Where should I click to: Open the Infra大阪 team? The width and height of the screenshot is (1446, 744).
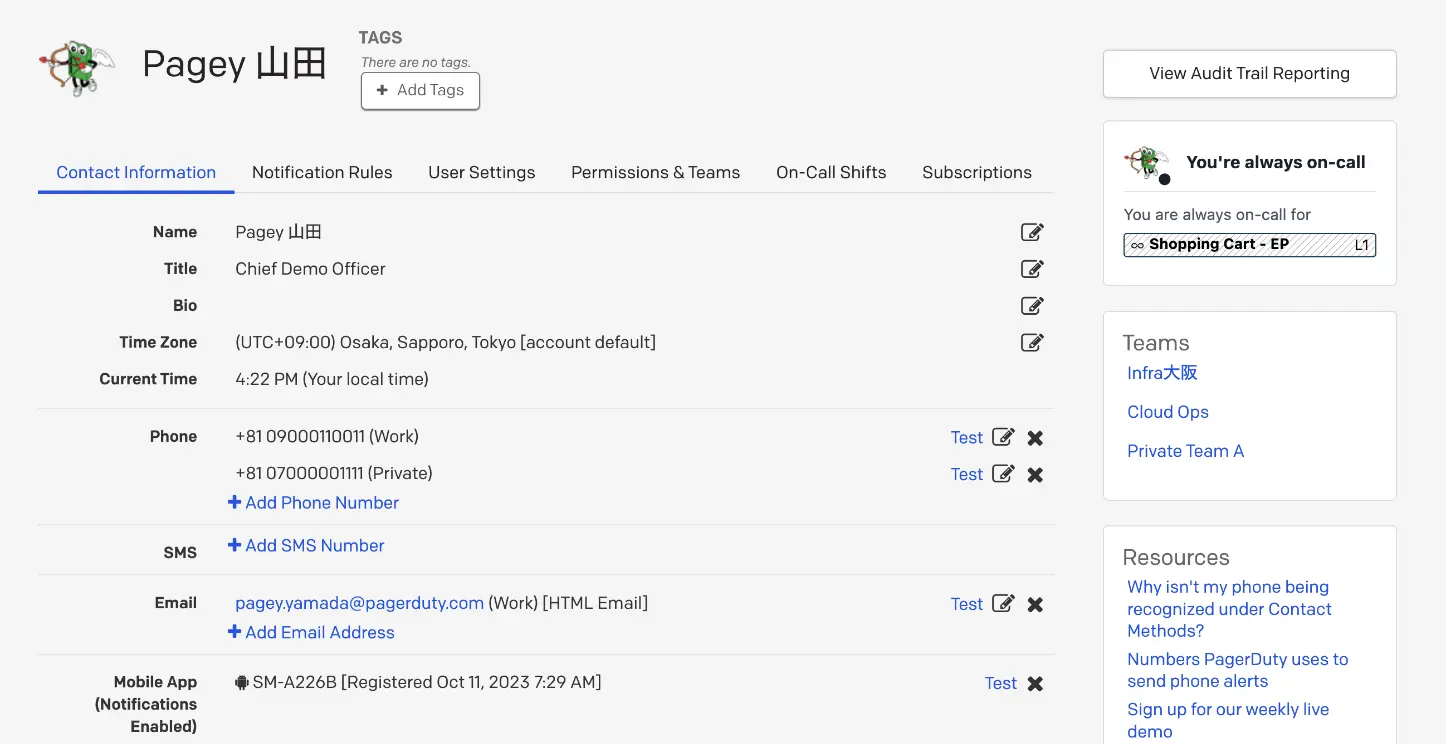click(1162, 373)
